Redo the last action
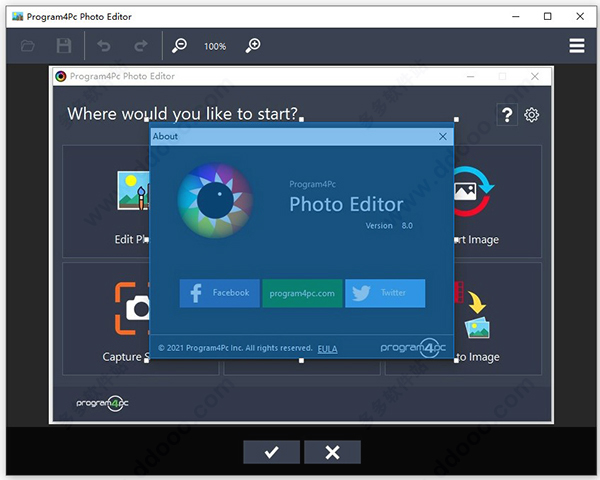 coord(141,46)
